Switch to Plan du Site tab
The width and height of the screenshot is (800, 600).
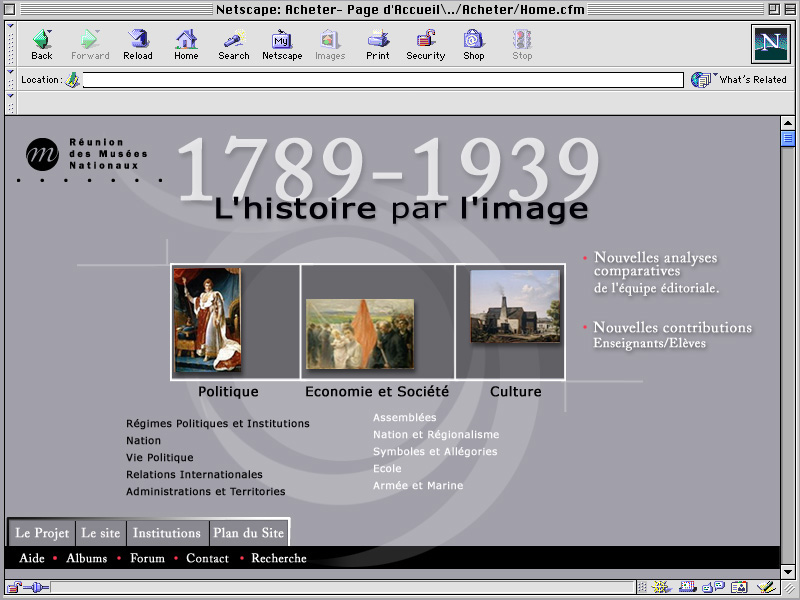248,533
